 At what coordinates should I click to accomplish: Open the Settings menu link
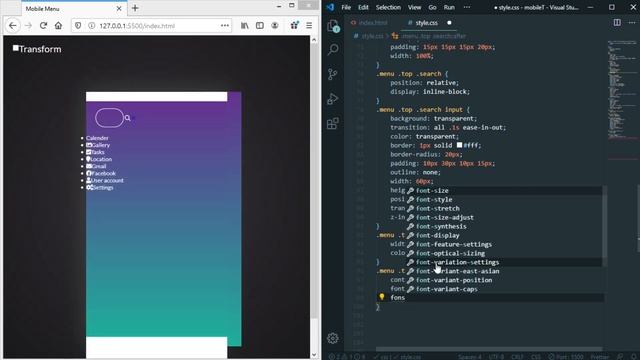pos(100,187)
